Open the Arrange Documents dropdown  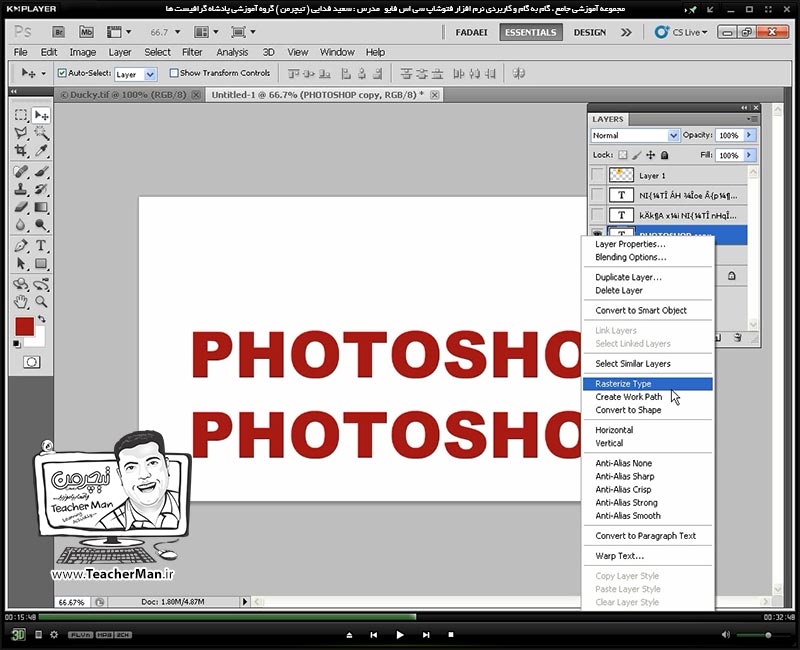point(206,32)
